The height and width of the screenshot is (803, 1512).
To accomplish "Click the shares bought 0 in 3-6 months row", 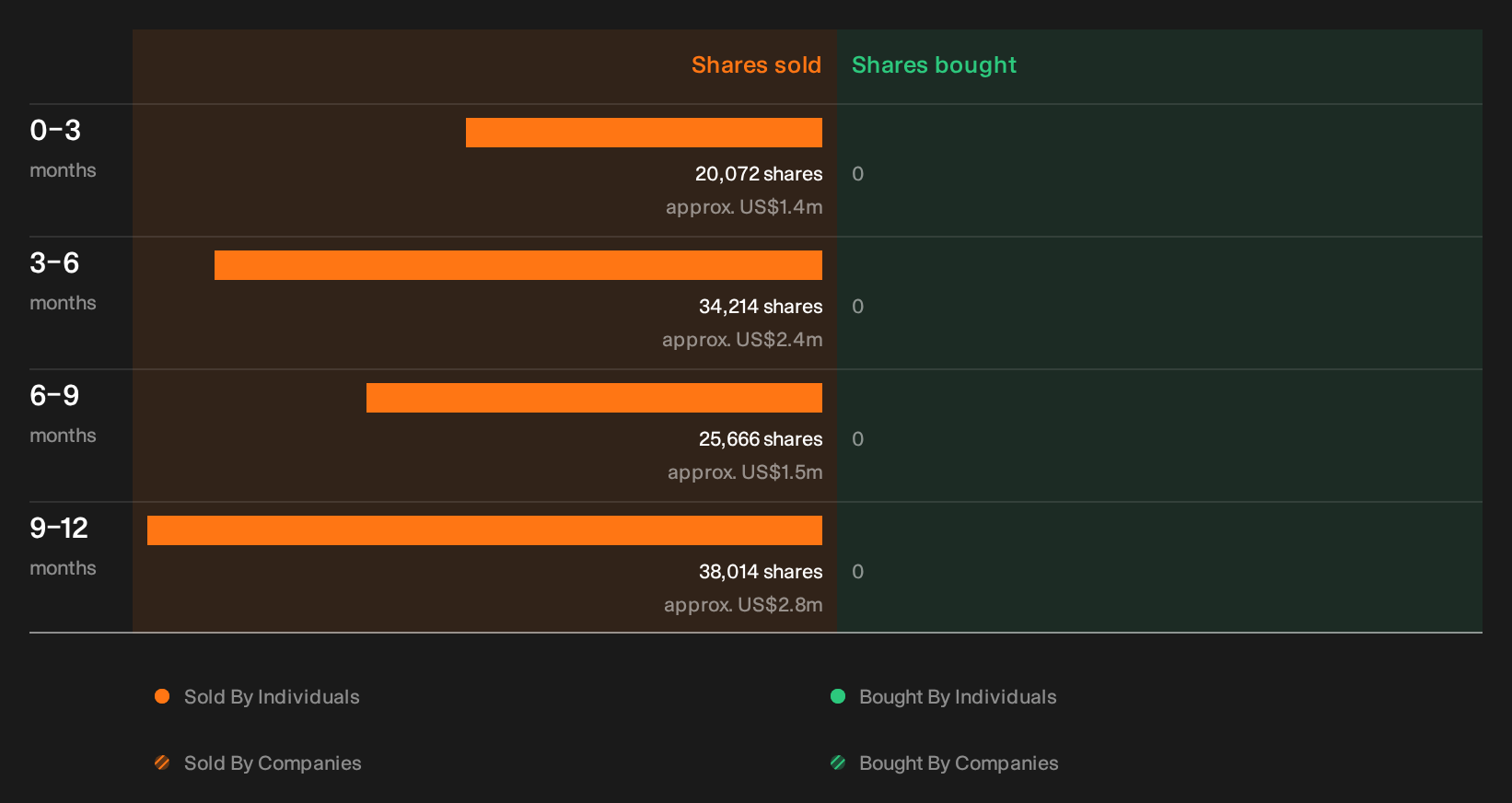I will click(x=857, y=307).
